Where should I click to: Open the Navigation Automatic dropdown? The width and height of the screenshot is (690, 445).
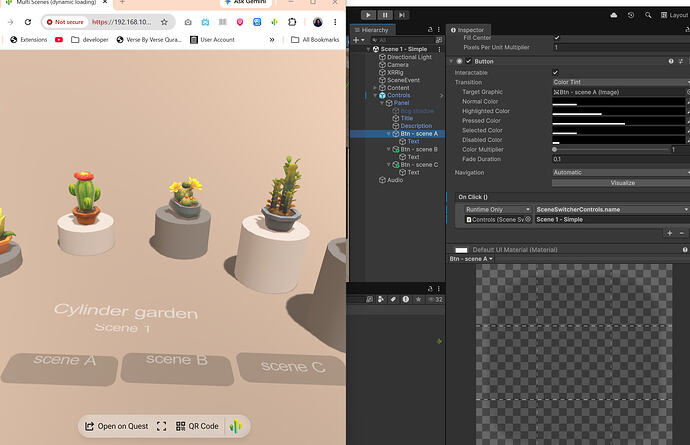tap(621, 173)
